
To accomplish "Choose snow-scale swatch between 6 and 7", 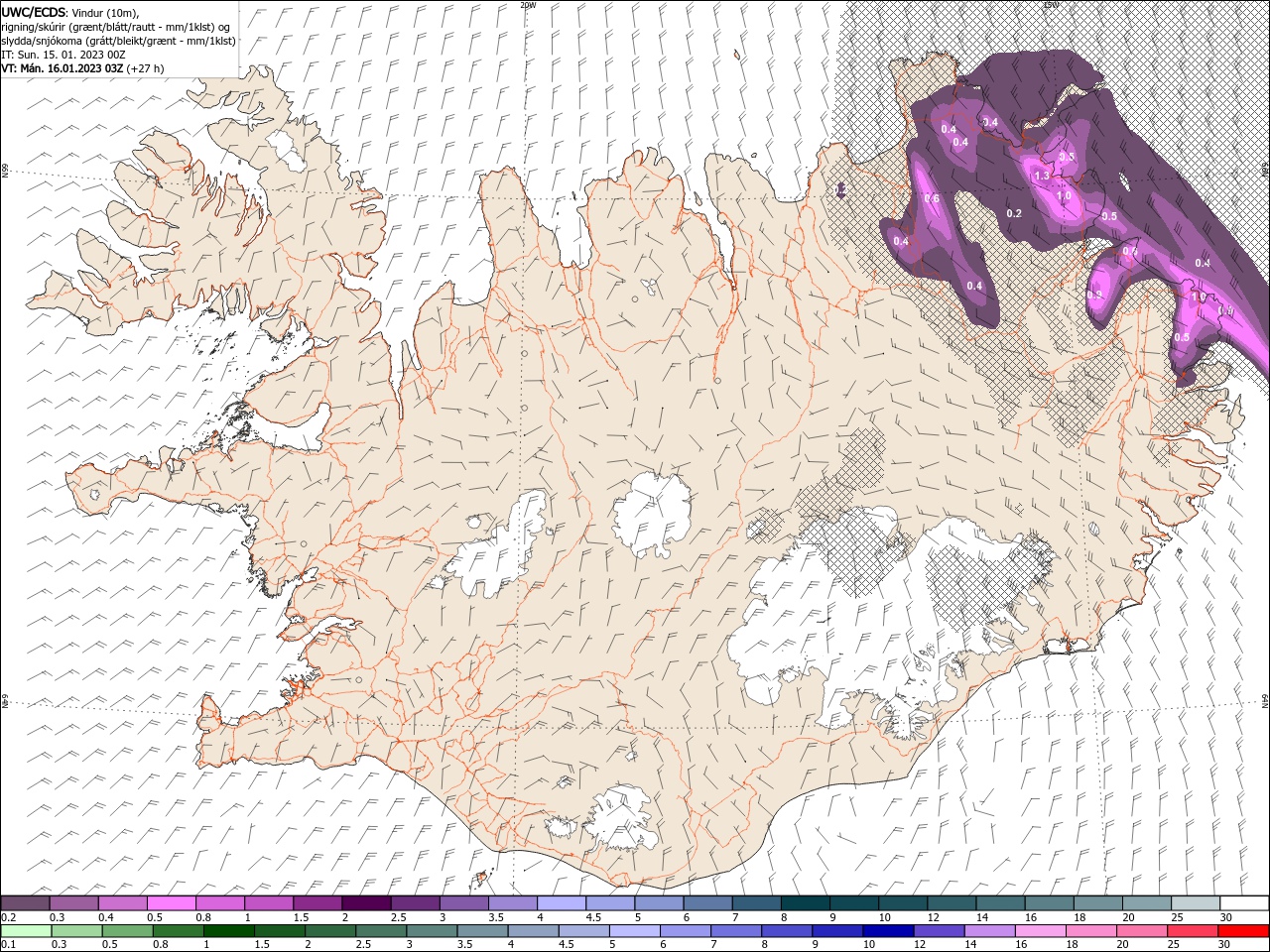I will (x=708, y=903).
